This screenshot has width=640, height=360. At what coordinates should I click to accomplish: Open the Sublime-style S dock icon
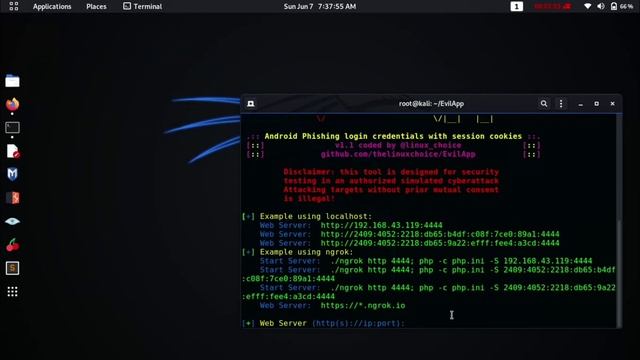pos(12,268)
